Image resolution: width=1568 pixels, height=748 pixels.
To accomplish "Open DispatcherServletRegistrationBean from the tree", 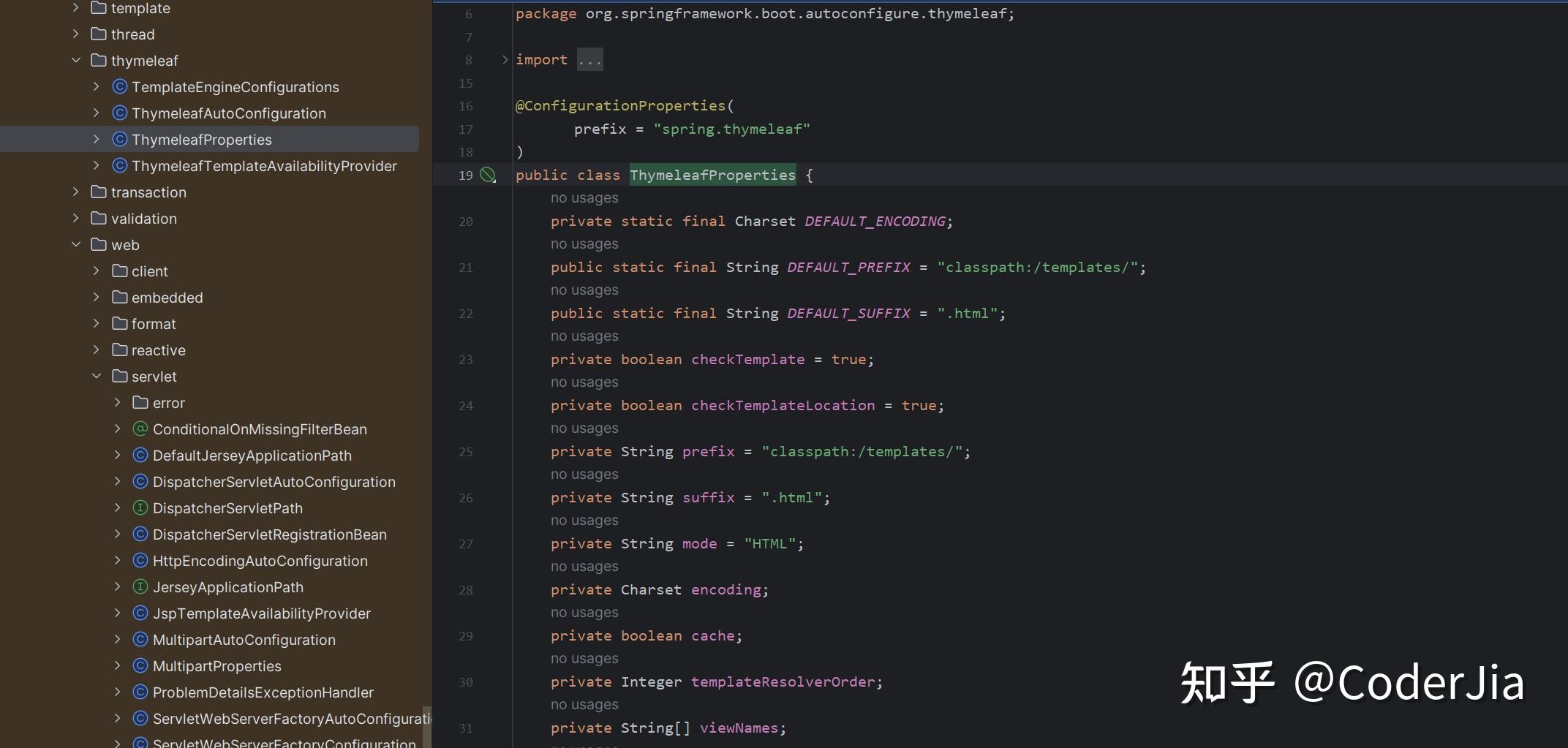I will coord(270,534).
